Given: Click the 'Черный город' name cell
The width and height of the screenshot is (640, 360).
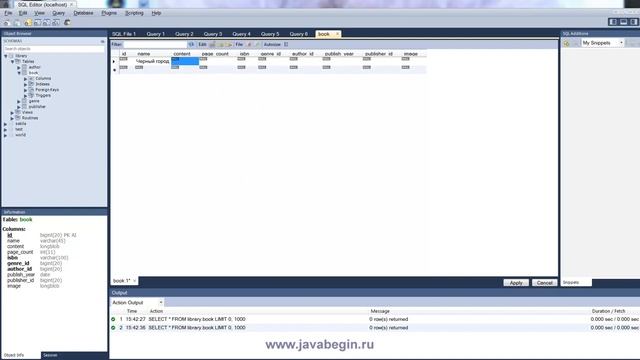Looking at the screenshot, I should click(x=152, y=61).
